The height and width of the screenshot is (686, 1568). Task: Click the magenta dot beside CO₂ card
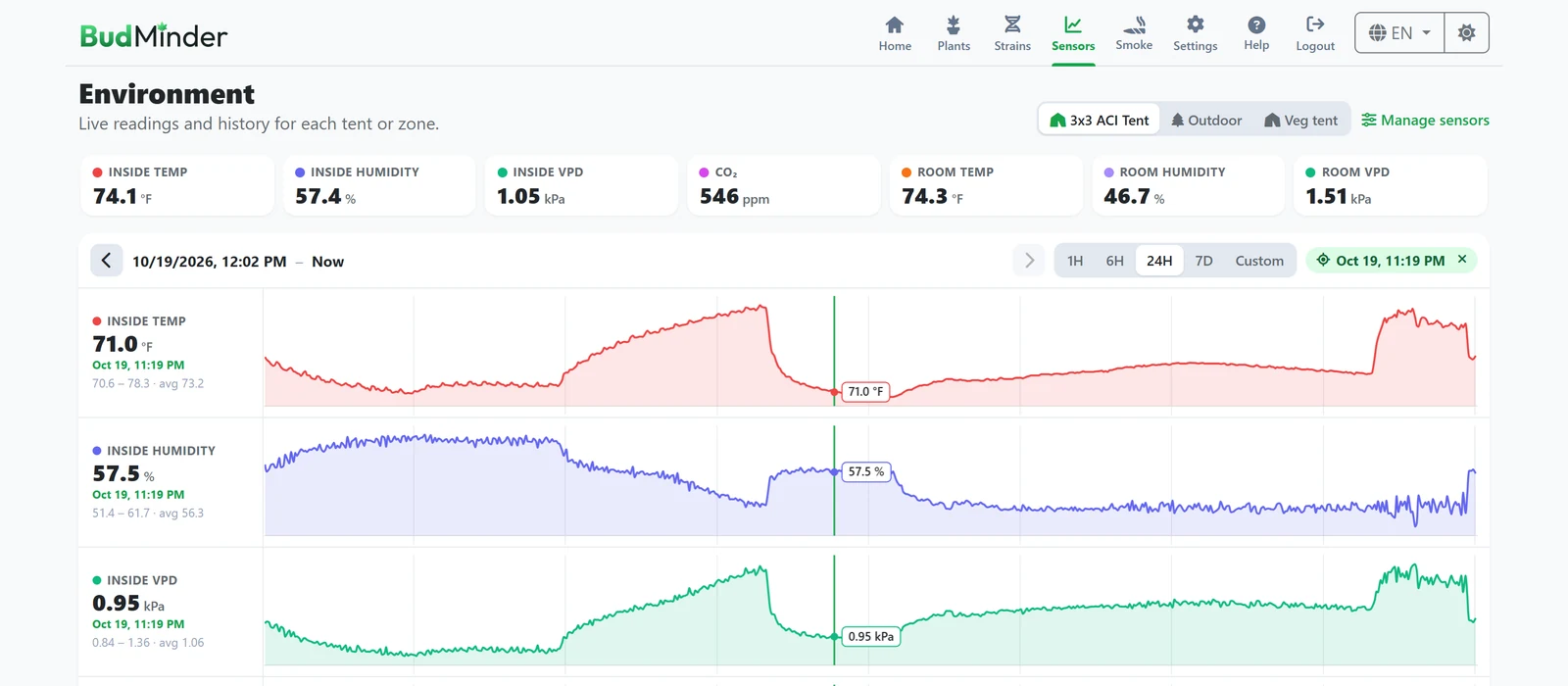point(704,172)
